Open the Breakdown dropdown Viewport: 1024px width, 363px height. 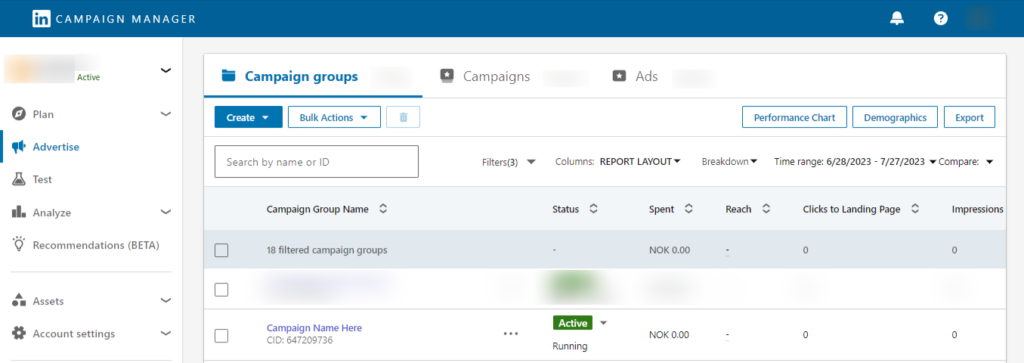coord(729,162)
